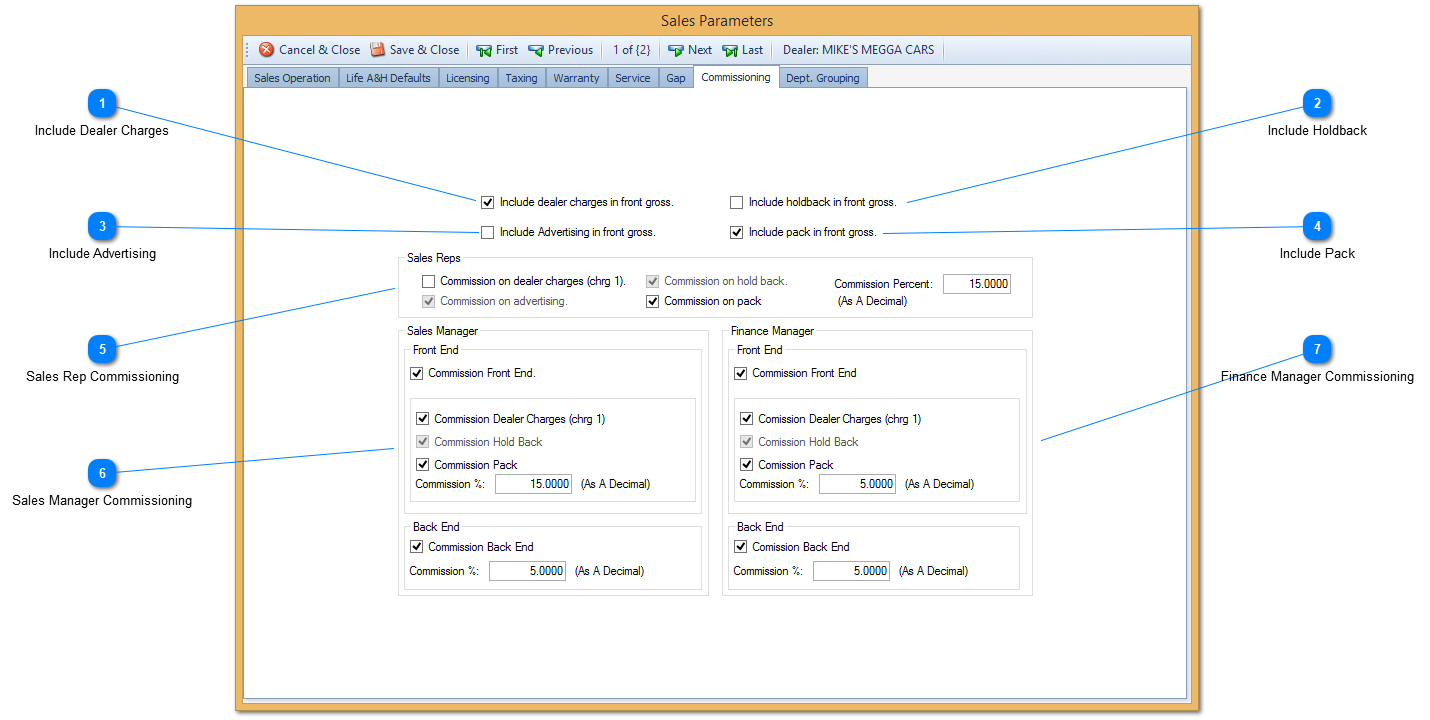Toggle Sales Manager Commission Pack checkbox
The width and height of the screenshot is (1430, 720).
click(x=423, y=465)
